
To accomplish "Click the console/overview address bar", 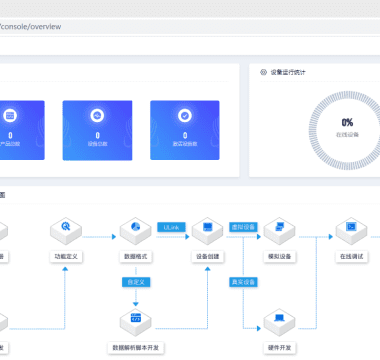I will click(x=190, y=27).
